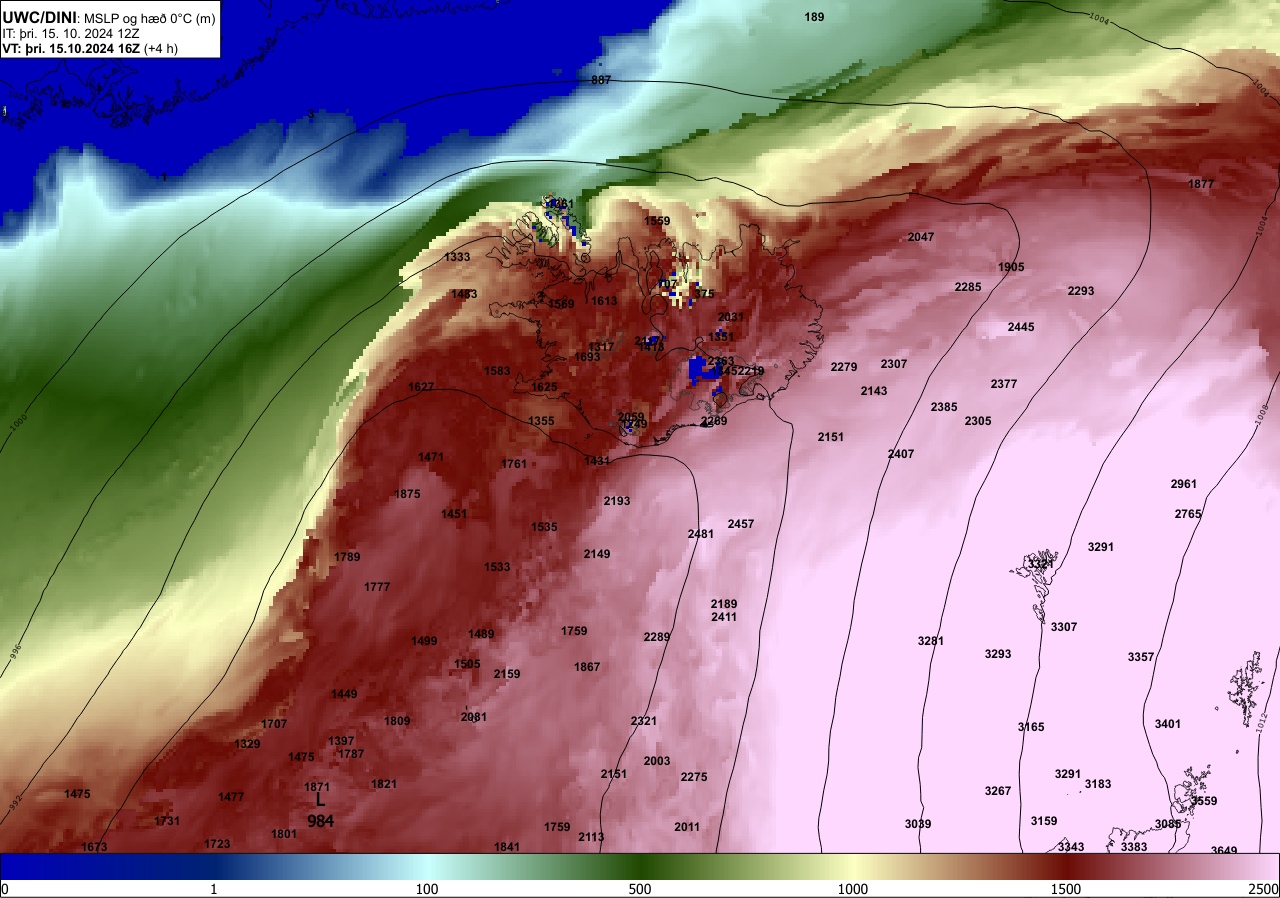
Task: Click the 3293 height value
Action: 998,654
